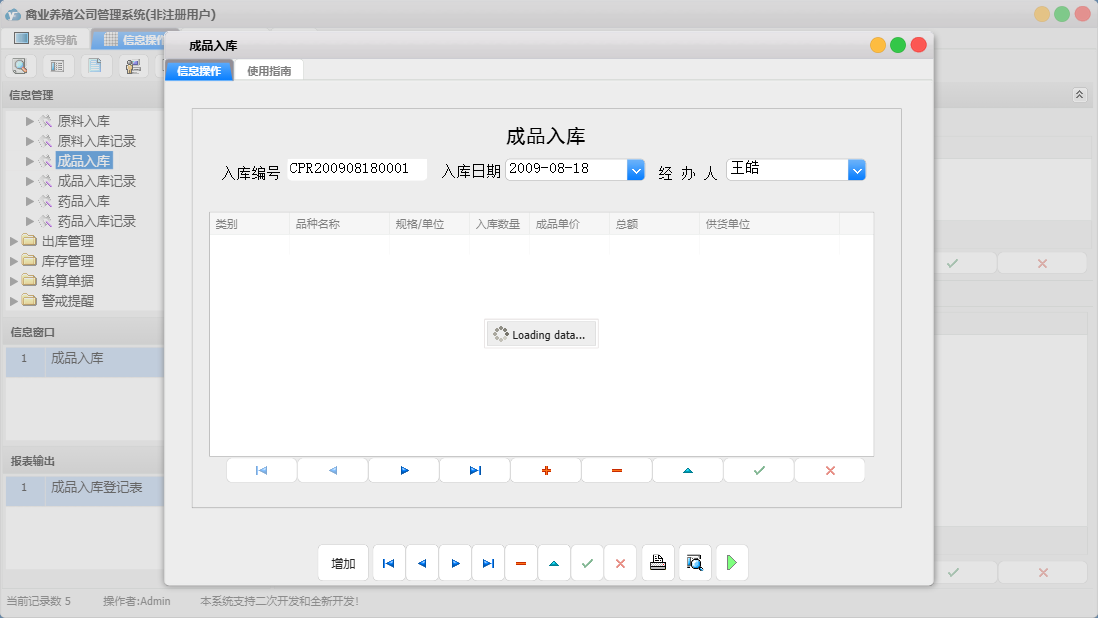Jump to first record using the navigation icon
Screen dimensions: 1098x618
pos(261,470)
